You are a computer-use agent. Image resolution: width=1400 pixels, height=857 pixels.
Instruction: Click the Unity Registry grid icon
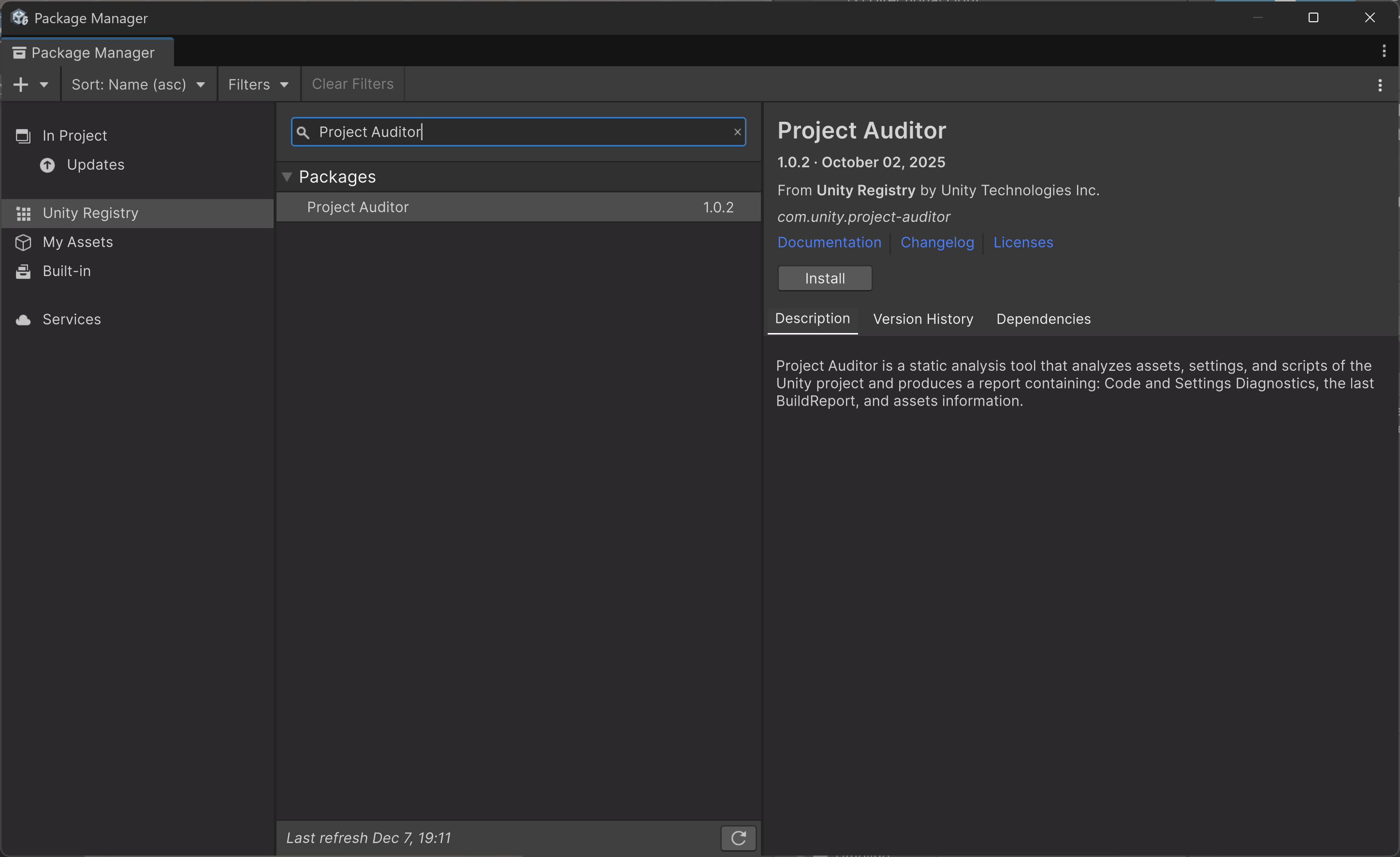coord(23,214)
